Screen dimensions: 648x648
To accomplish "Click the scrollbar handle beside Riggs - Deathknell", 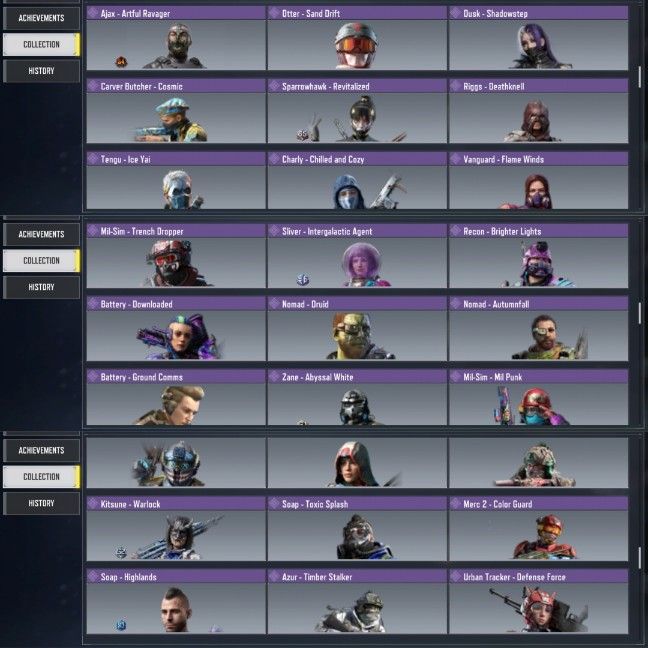I will pyautogui.click(x=640, y=77).
